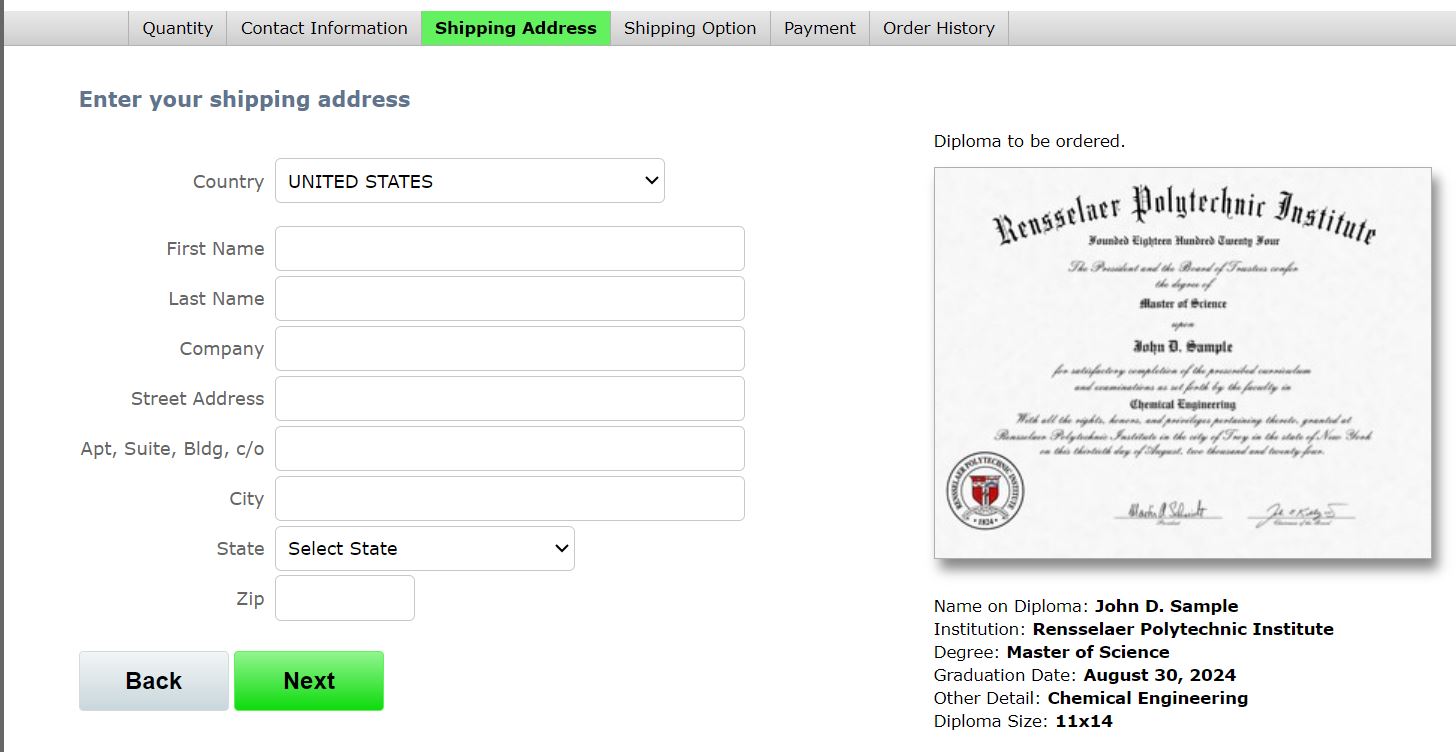Click the 'Chemical Engineering' detail text
This screenshot has height=752, width=1456.
point(1148,698)
